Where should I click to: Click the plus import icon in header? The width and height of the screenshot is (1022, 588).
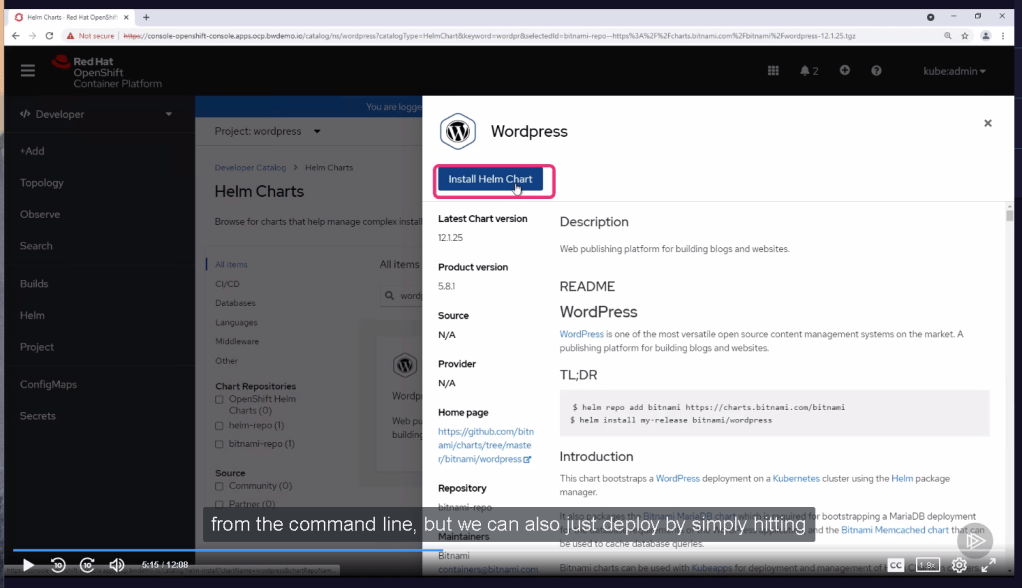[845, 70]
